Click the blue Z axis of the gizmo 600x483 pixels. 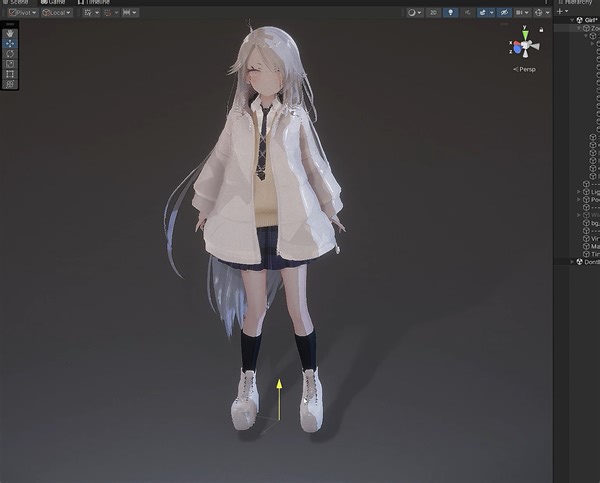click(x=517, y=49)
